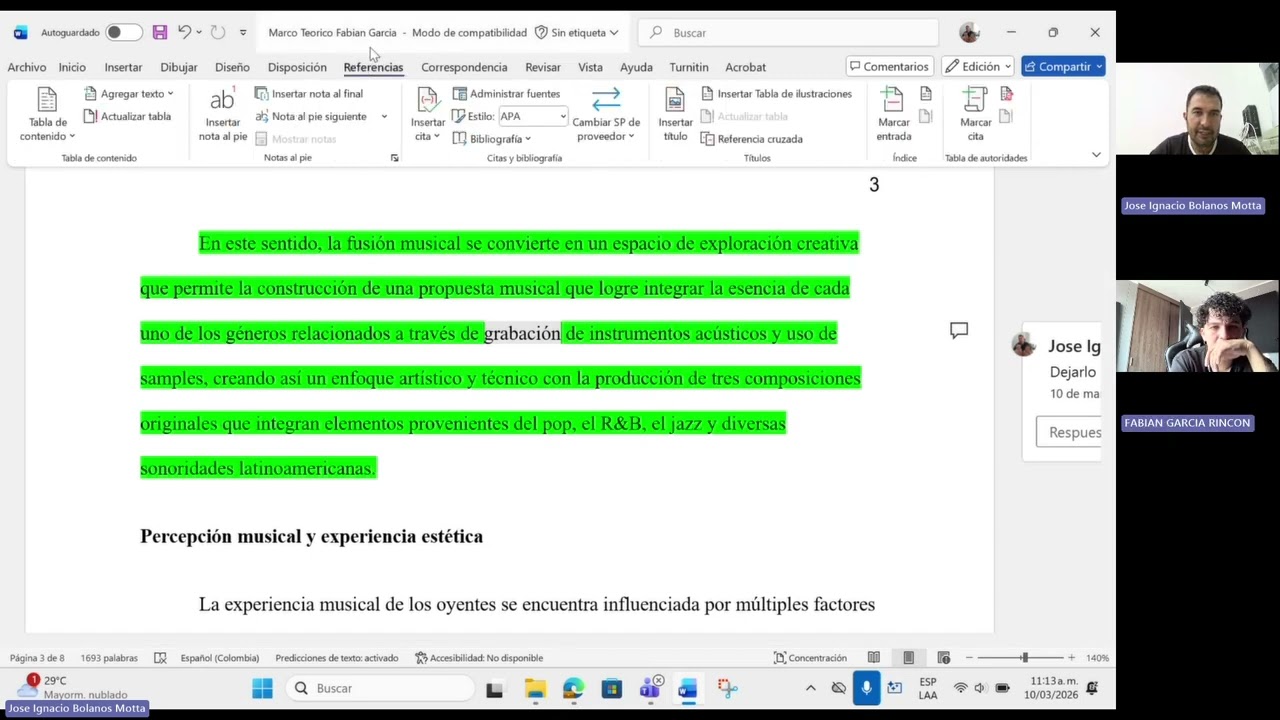Click Insertar tabla de autoridades icon
This screenshot has height=720, width=1280.
click(1007, 94)
